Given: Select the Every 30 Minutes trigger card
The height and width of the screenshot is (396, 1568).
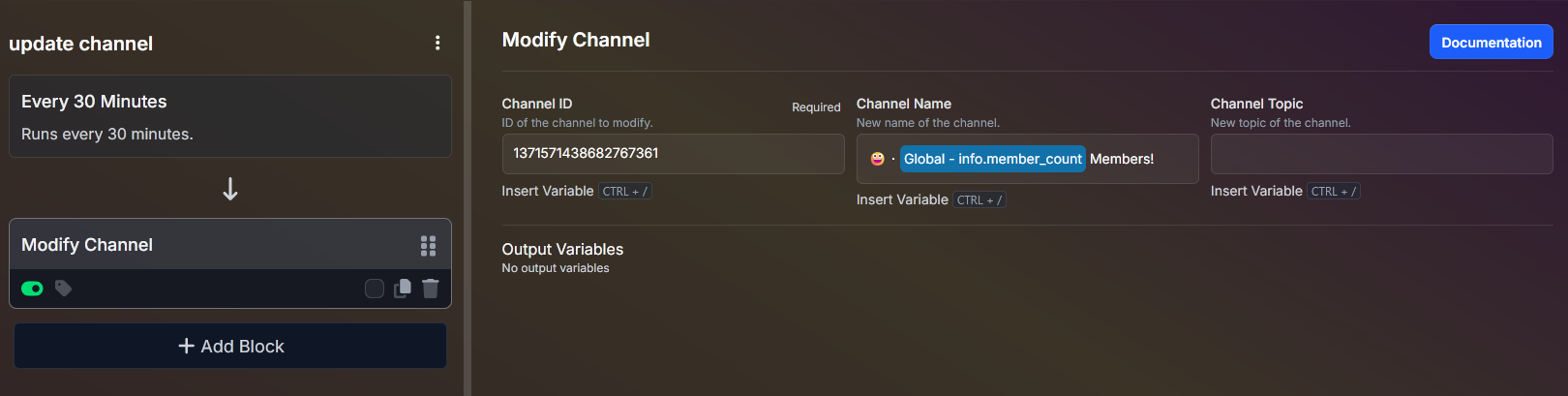Looking at the screenshot, I should [230, 116].
